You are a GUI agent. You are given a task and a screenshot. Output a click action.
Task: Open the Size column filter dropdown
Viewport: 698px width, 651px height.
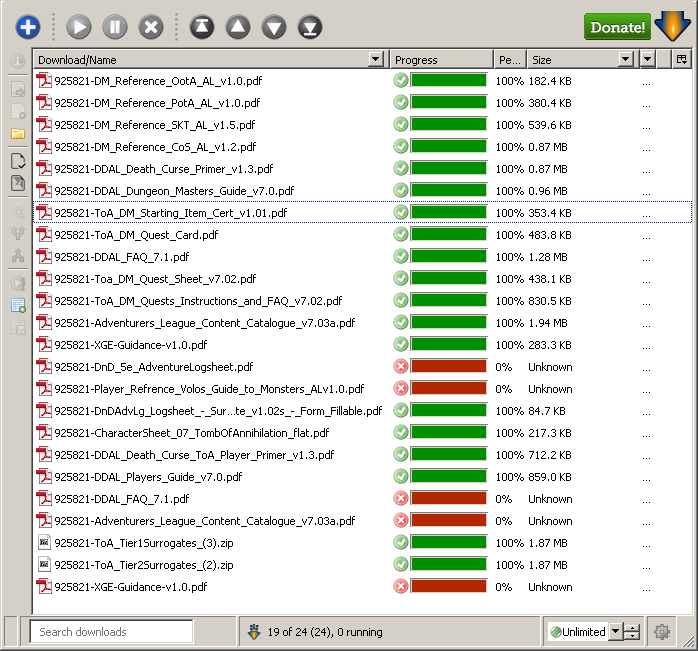pyautogui.click(x=625, y=59)
